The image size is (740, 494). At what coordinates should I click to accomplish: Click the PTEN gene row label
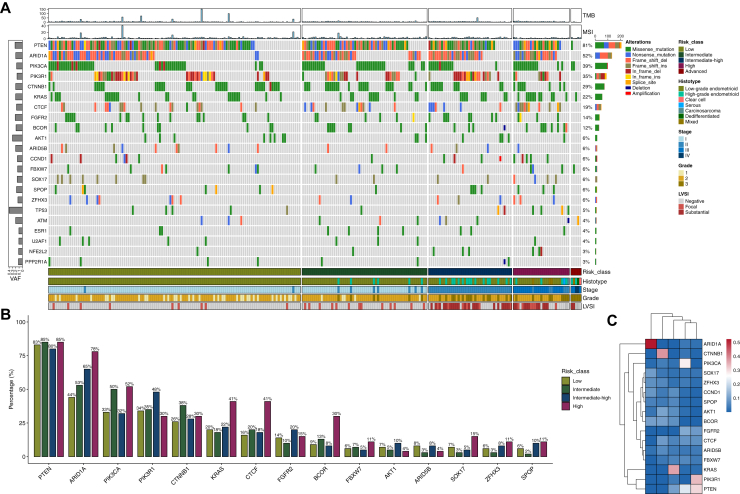(40, 45)
